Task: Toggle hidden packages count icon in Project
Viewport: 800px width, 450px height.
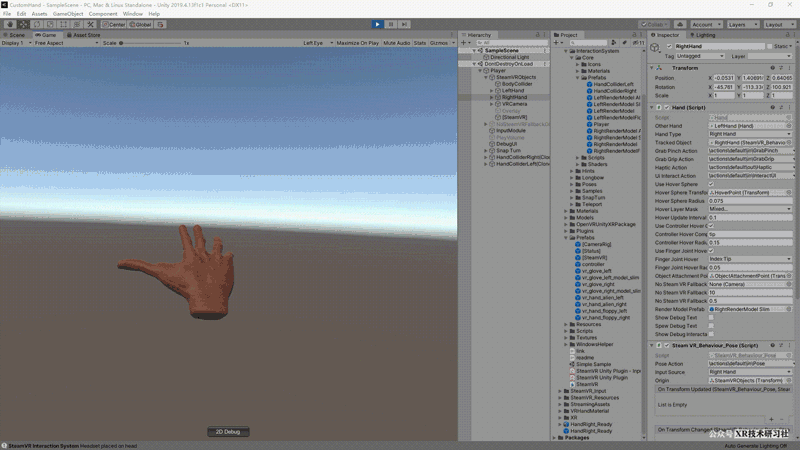Action: click(x=638, y=43)
